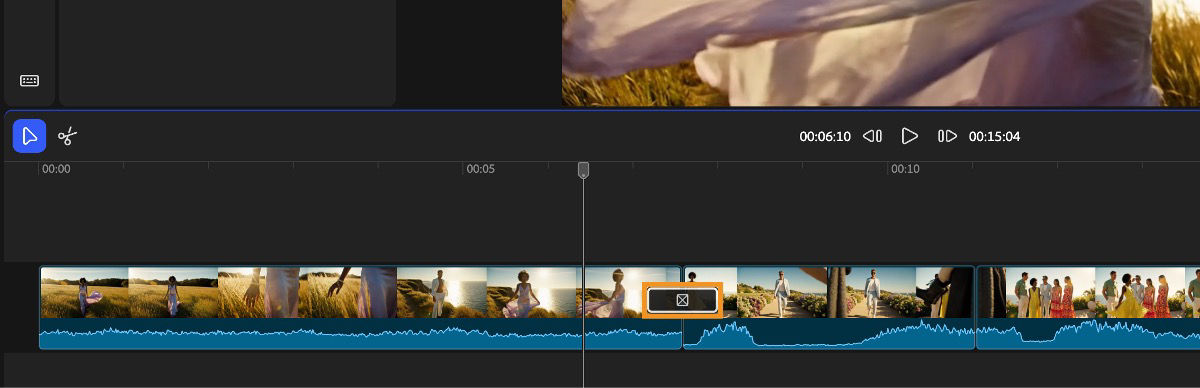Select the arrow selection tool

[x=29, y=136]
